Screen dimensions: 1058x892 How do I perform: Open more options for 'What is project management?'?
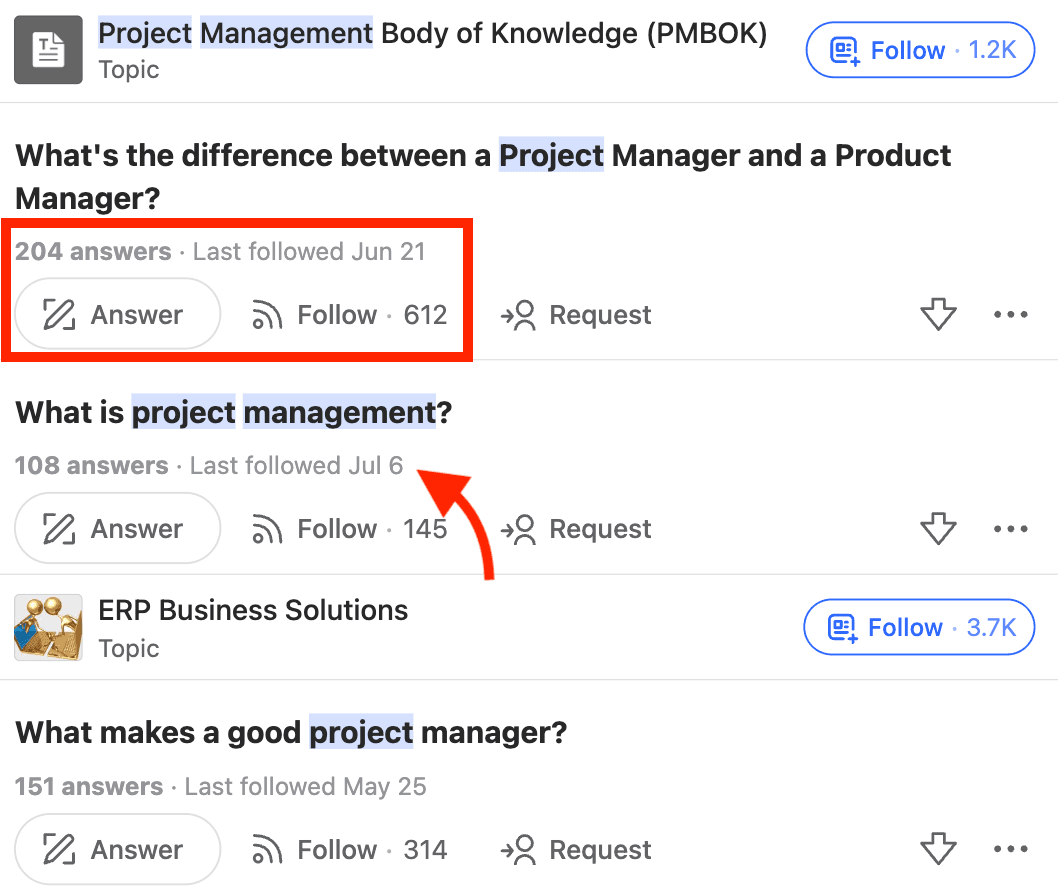point(1011,529)
